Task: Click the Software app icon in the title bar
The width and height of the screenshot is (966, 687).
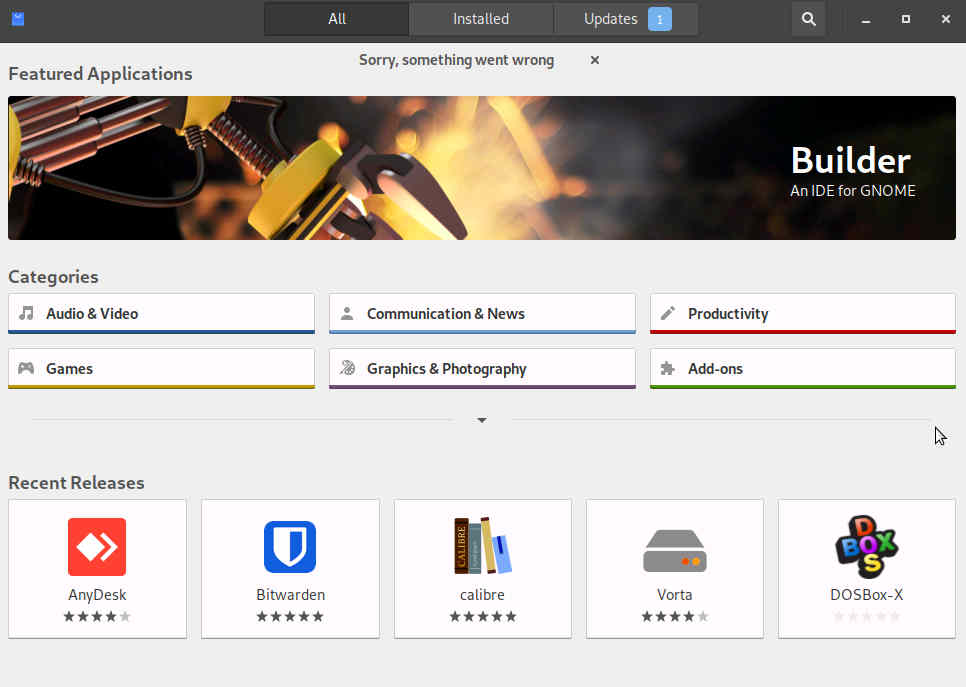Action: (18, 19)
